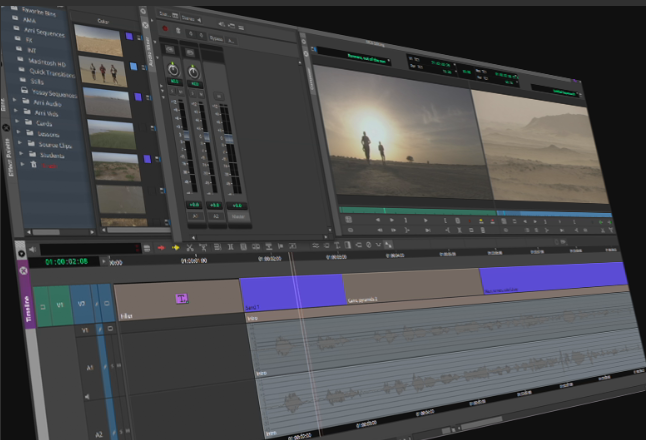The image size is (646, 440).
Task: Expand the Source Clips folder
Action: (x=20, y=143)
